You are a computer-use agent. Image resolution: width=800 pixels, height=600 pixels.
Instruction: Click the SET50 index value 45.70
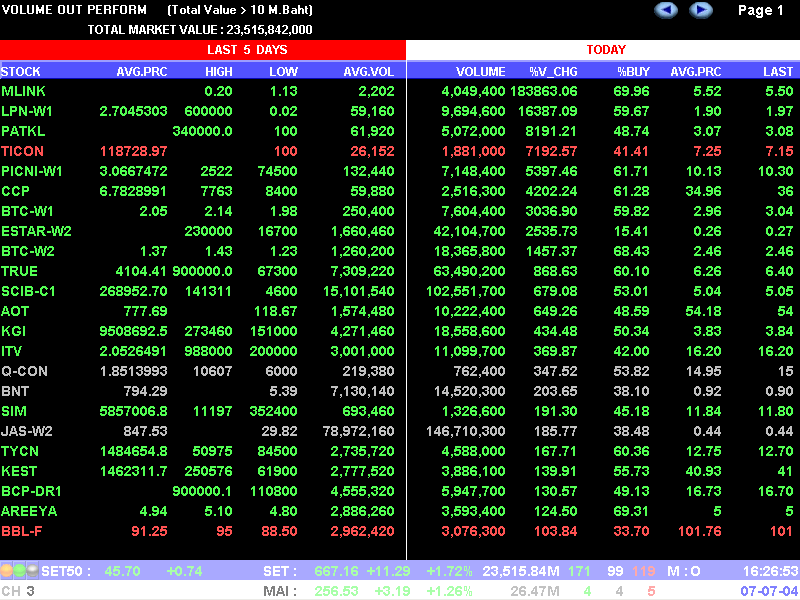click(x=122, y=571)
